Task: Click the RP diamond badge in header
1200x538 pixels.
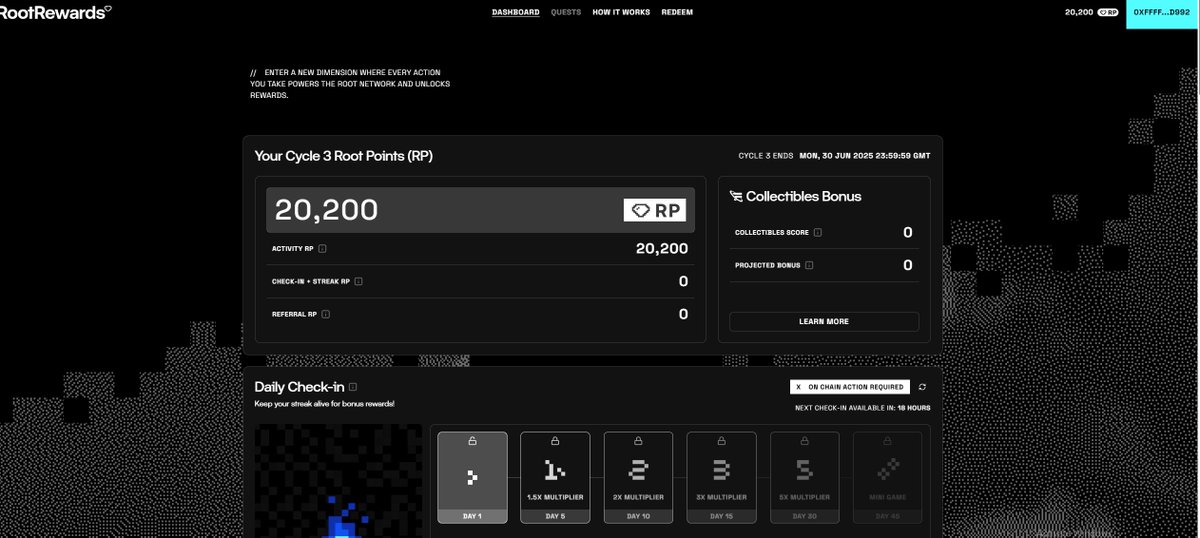Action: [x=1107, y=12]
